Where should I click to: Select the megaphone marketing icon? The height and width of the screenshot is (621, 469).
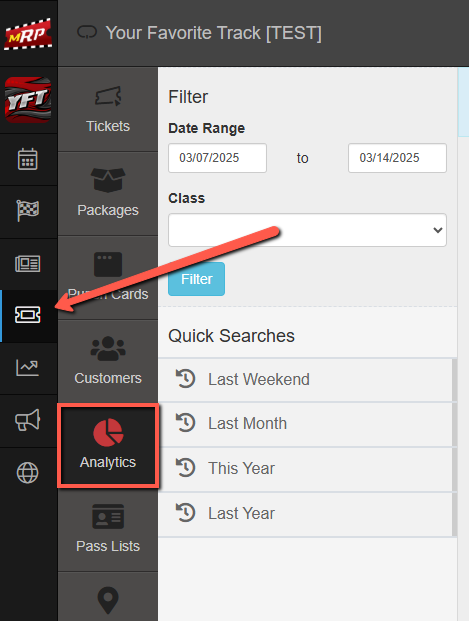28,420
